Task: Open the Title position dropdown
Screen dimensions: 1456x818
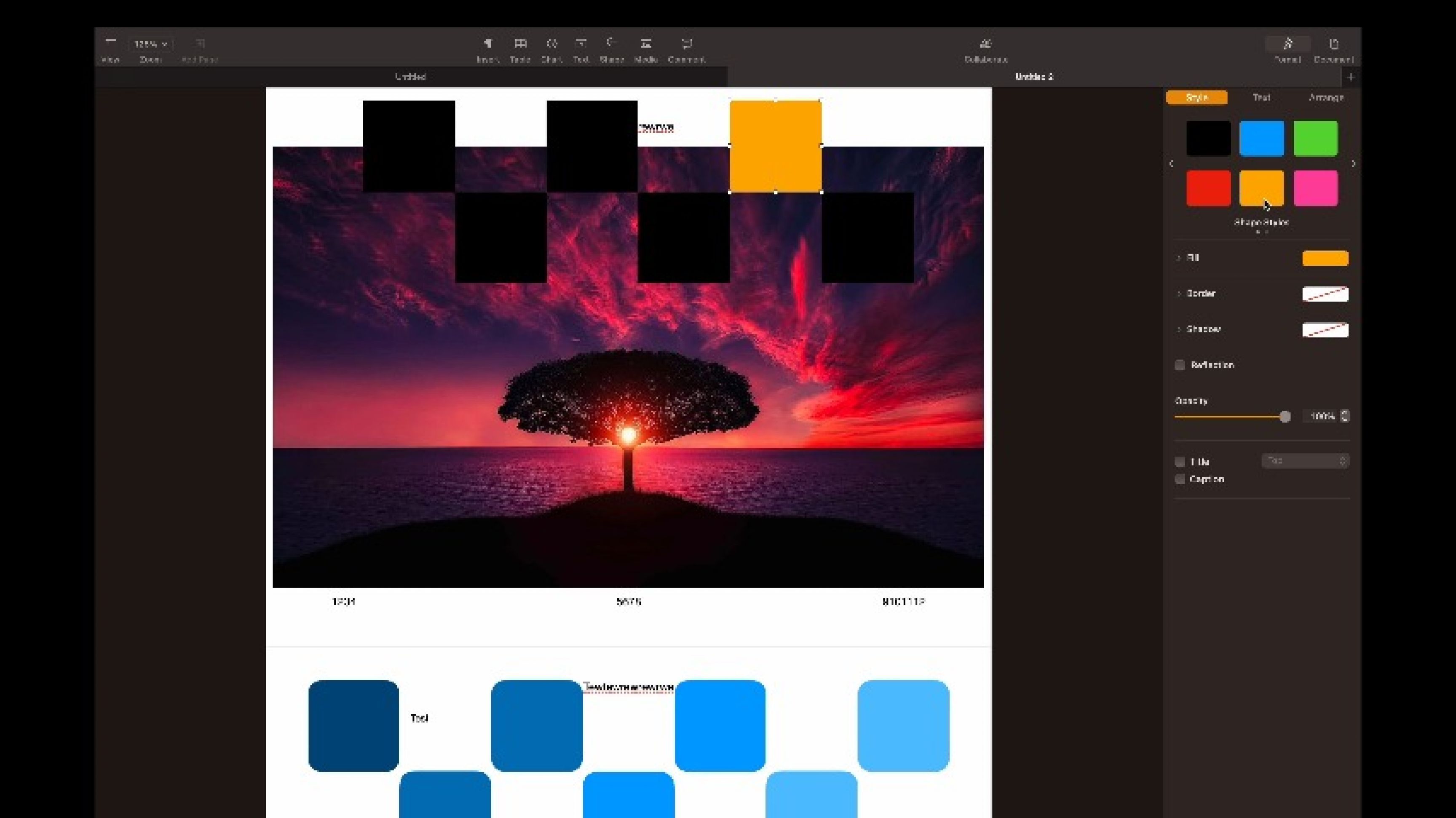Action: pos(1306,461)
